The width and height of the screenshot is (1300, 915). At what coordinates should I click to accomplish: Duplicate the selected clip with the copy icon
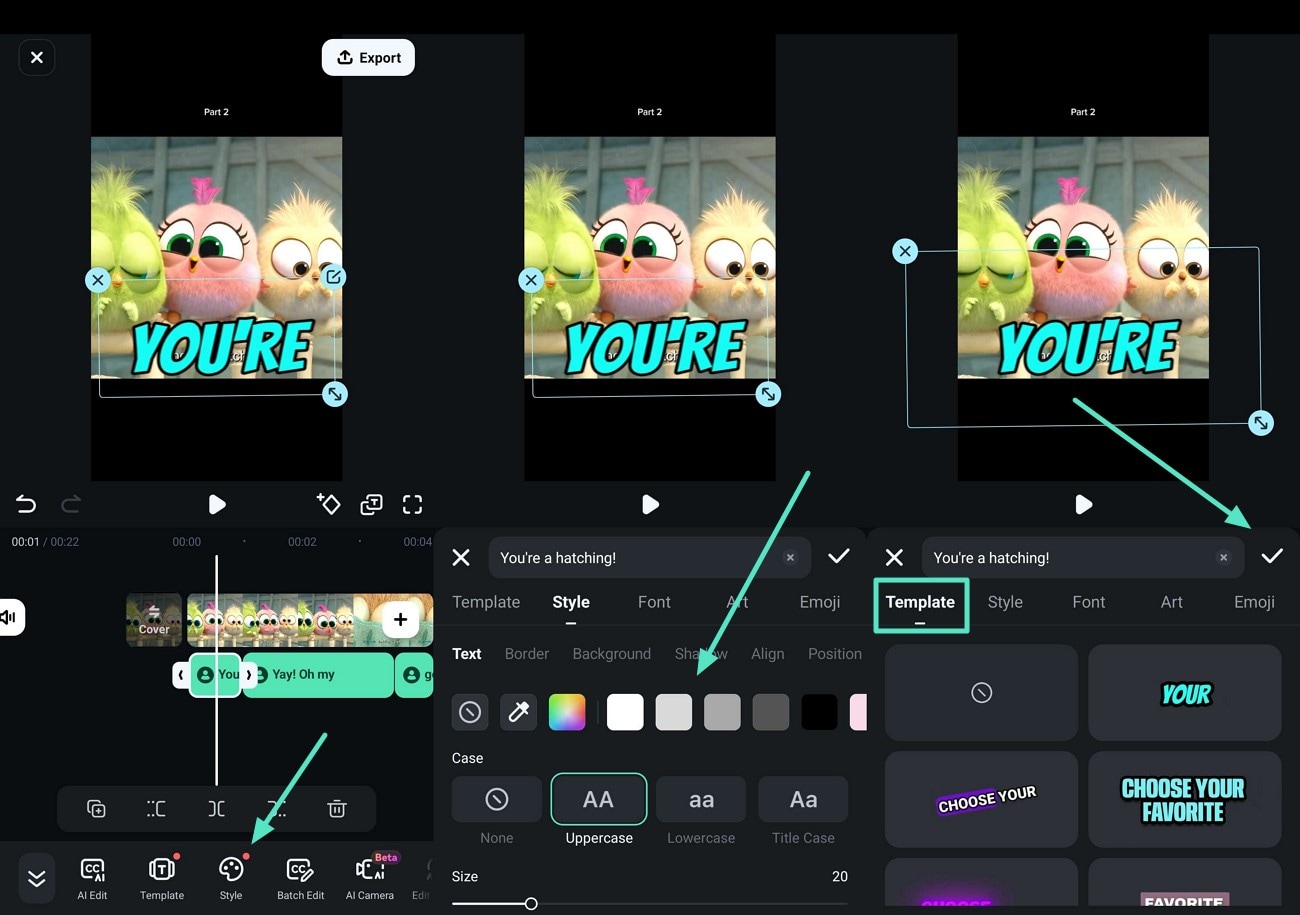click(96, 809)
